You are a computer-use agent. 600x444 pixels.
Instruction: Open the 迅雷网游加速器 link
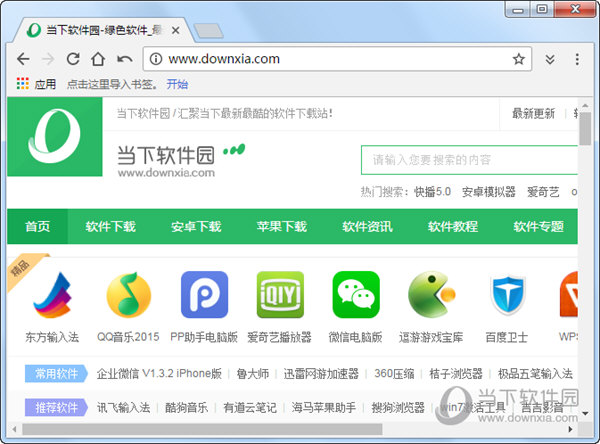(321, 374)
